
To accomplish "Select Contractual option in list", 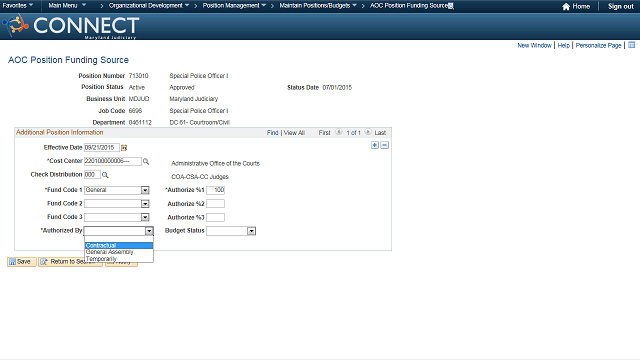I will point(119,246).
